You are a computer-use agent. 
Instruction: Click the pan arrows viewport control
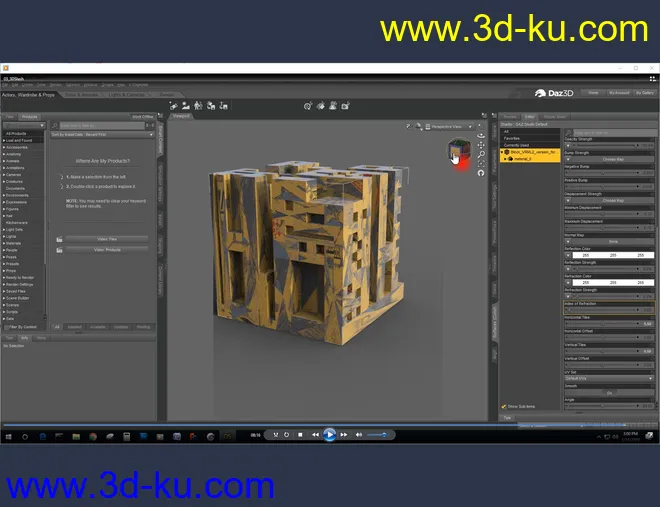tap(481, 145)
